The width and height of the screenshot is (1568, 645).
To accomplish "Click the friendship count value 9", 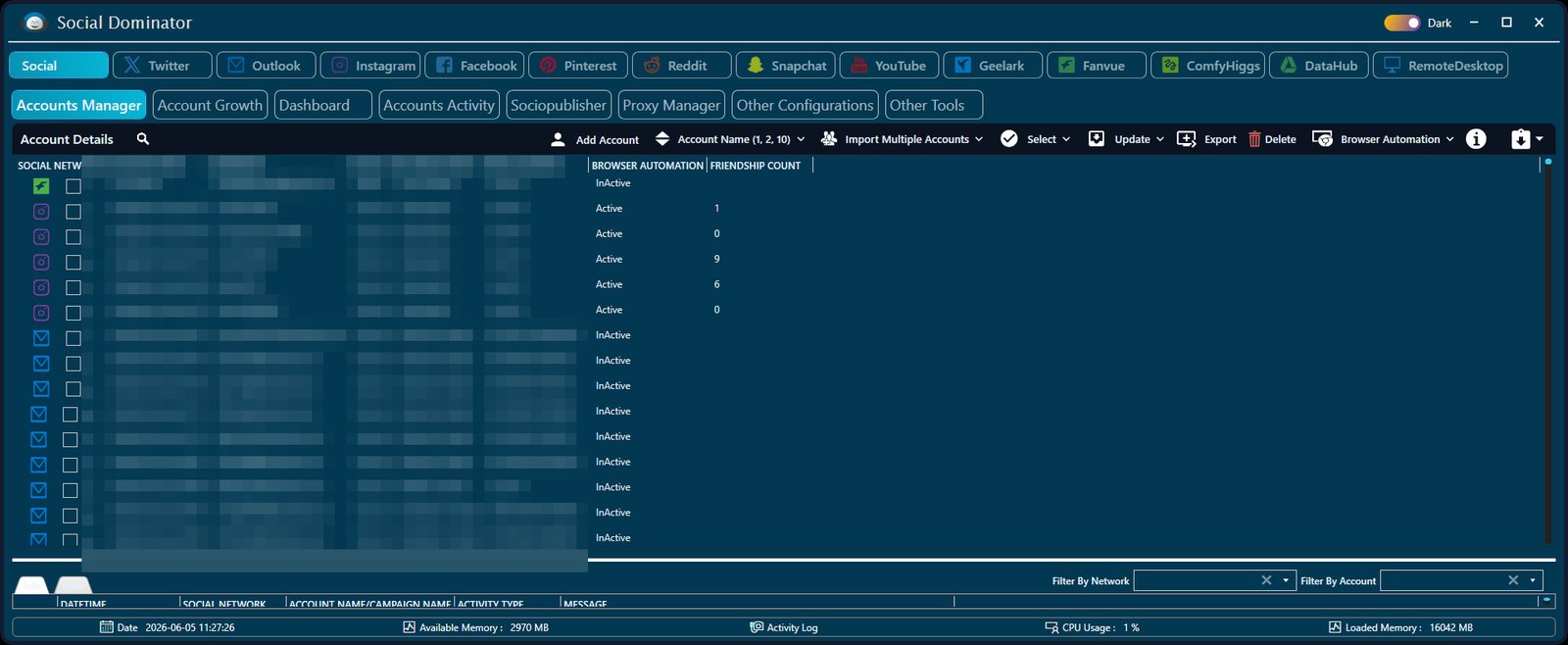I will coord(716,259).
